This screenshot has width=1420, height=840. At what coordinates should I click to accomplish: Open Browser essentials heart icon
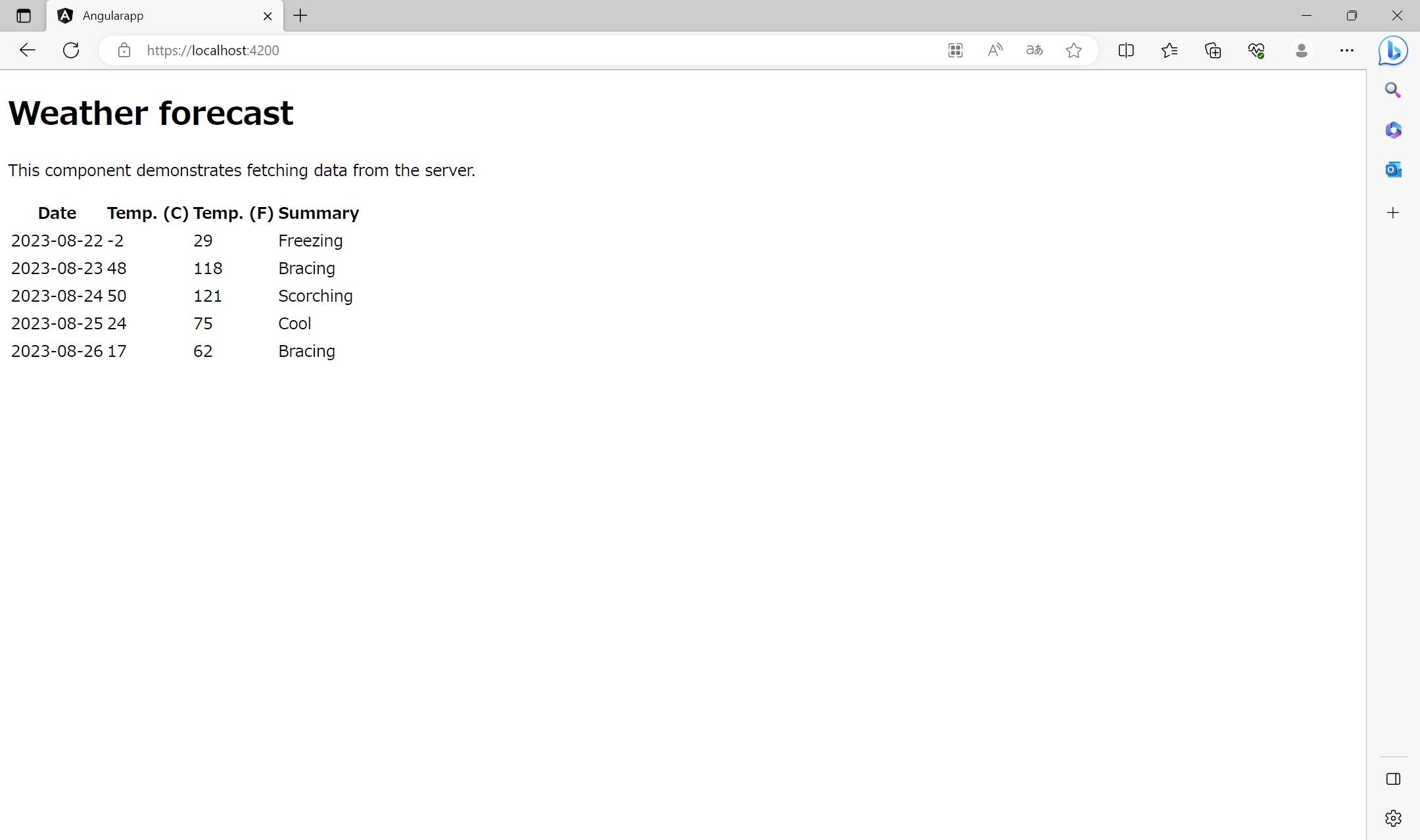tap(1256, 51)
